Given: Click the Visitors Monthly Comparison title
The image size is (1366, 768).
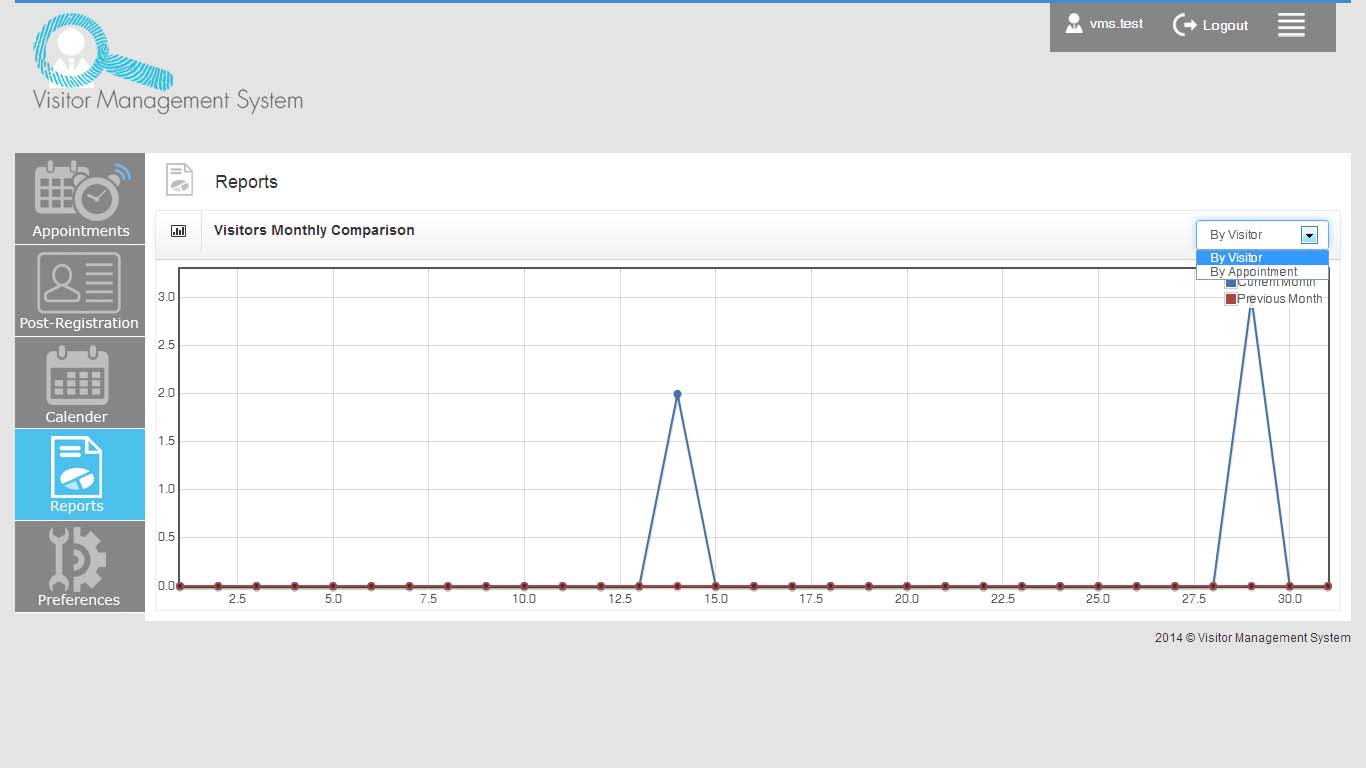Looking at the screenshot, I should (314, 230).
